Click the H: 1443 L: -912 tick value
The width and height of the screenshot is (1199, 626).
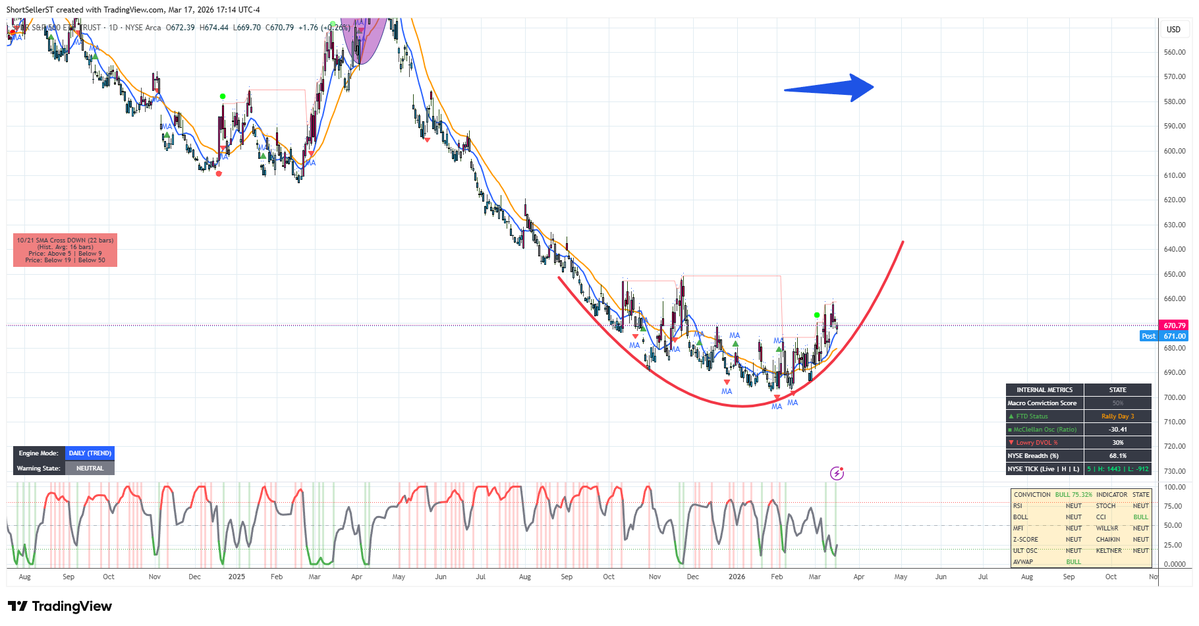(x=1117, y=469)
